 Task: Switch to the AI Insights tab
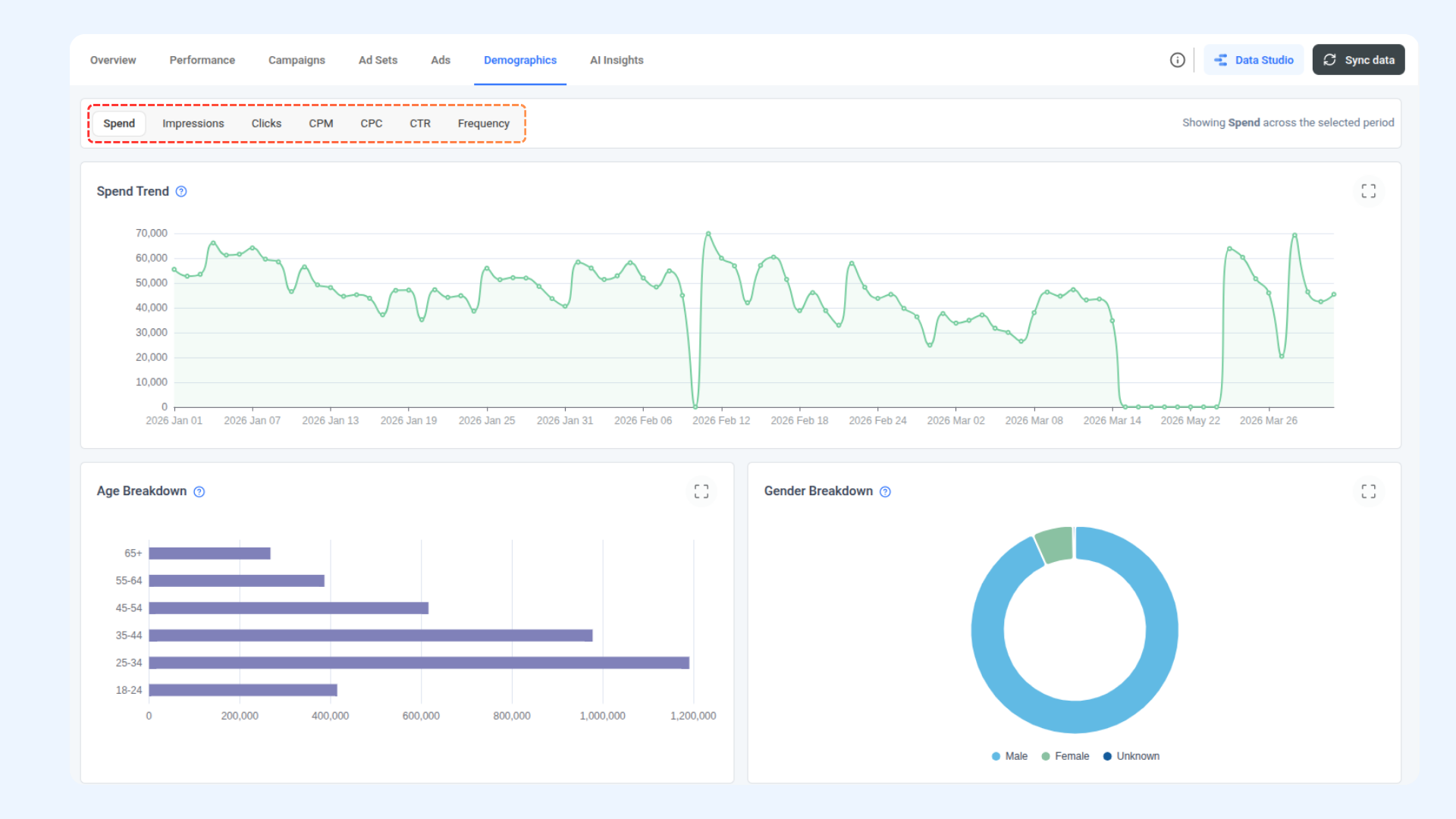click(x=617, y=60)
